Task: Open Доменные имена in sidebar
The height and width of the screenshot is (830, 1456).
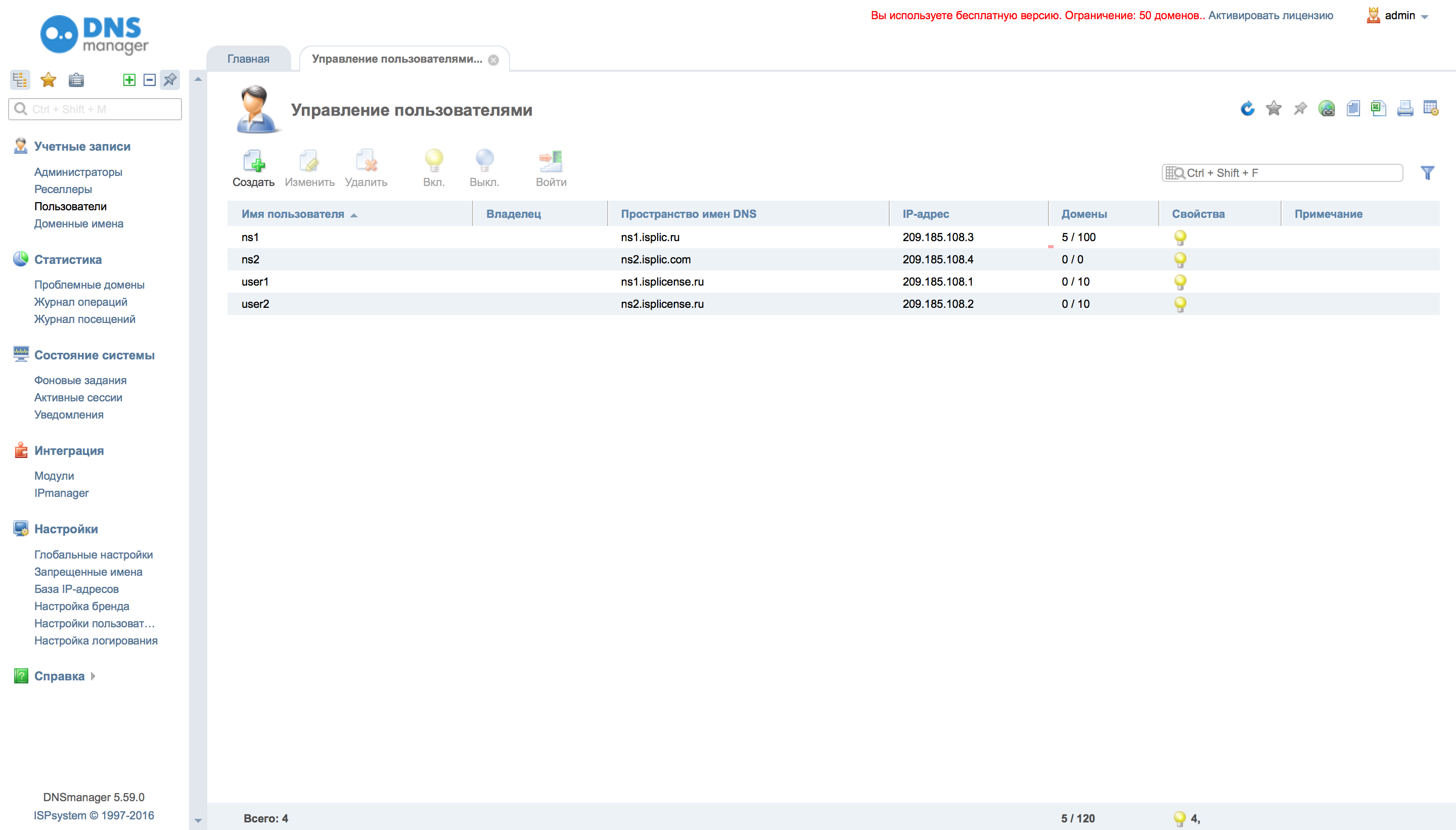Action: point(79,223)
